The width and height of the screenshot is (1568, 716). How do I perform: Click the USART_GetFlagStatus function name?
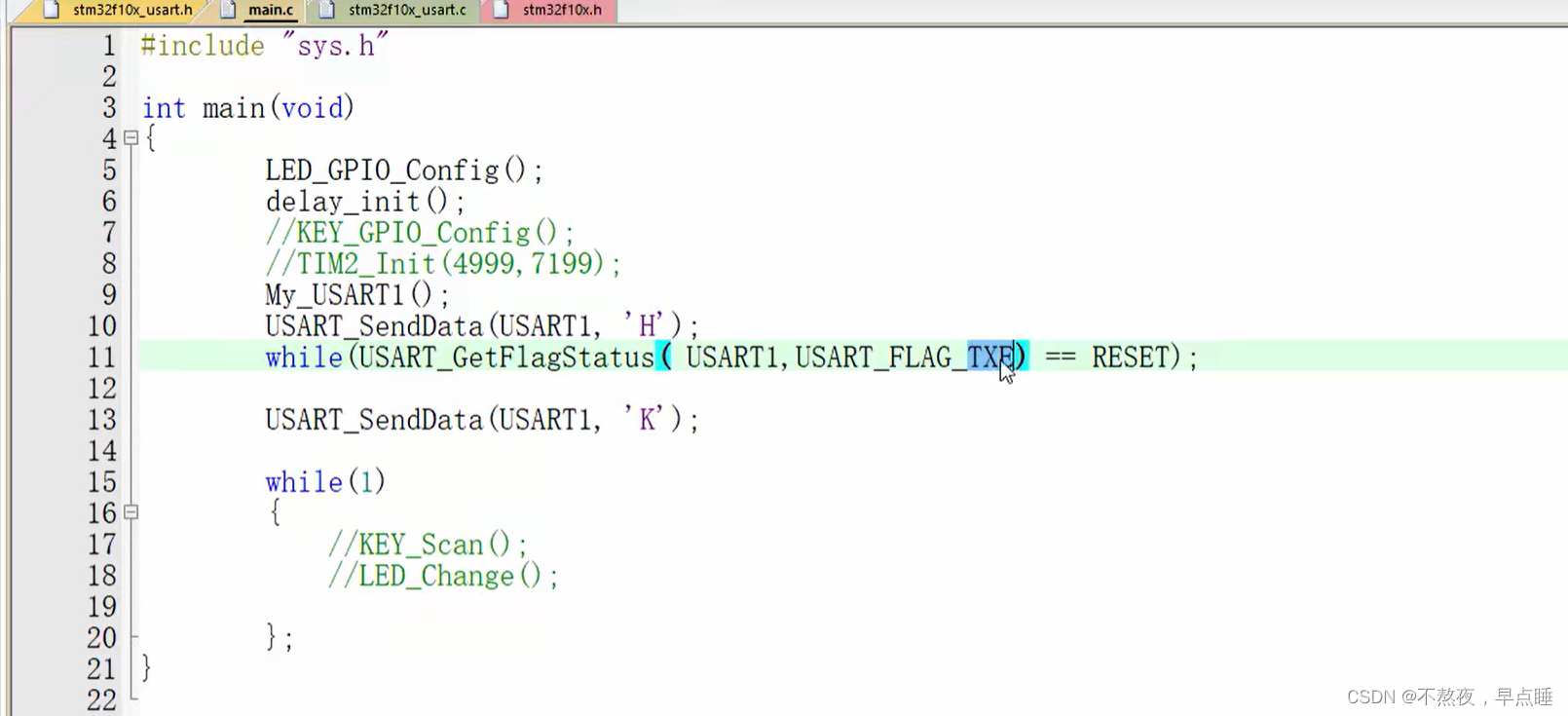click(506, 358)
